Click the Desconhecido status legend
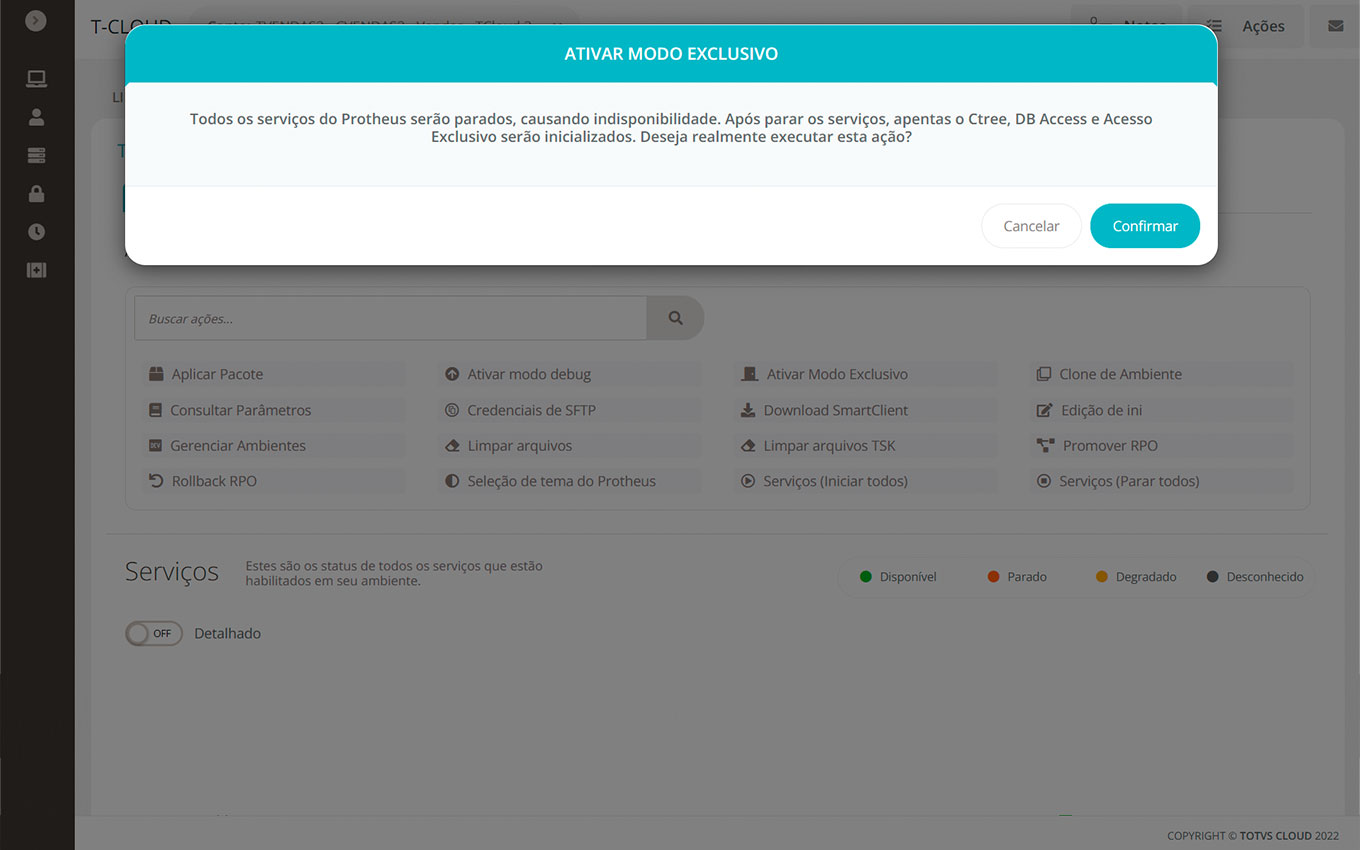 pyautogui.click(x=1255, y=577)
